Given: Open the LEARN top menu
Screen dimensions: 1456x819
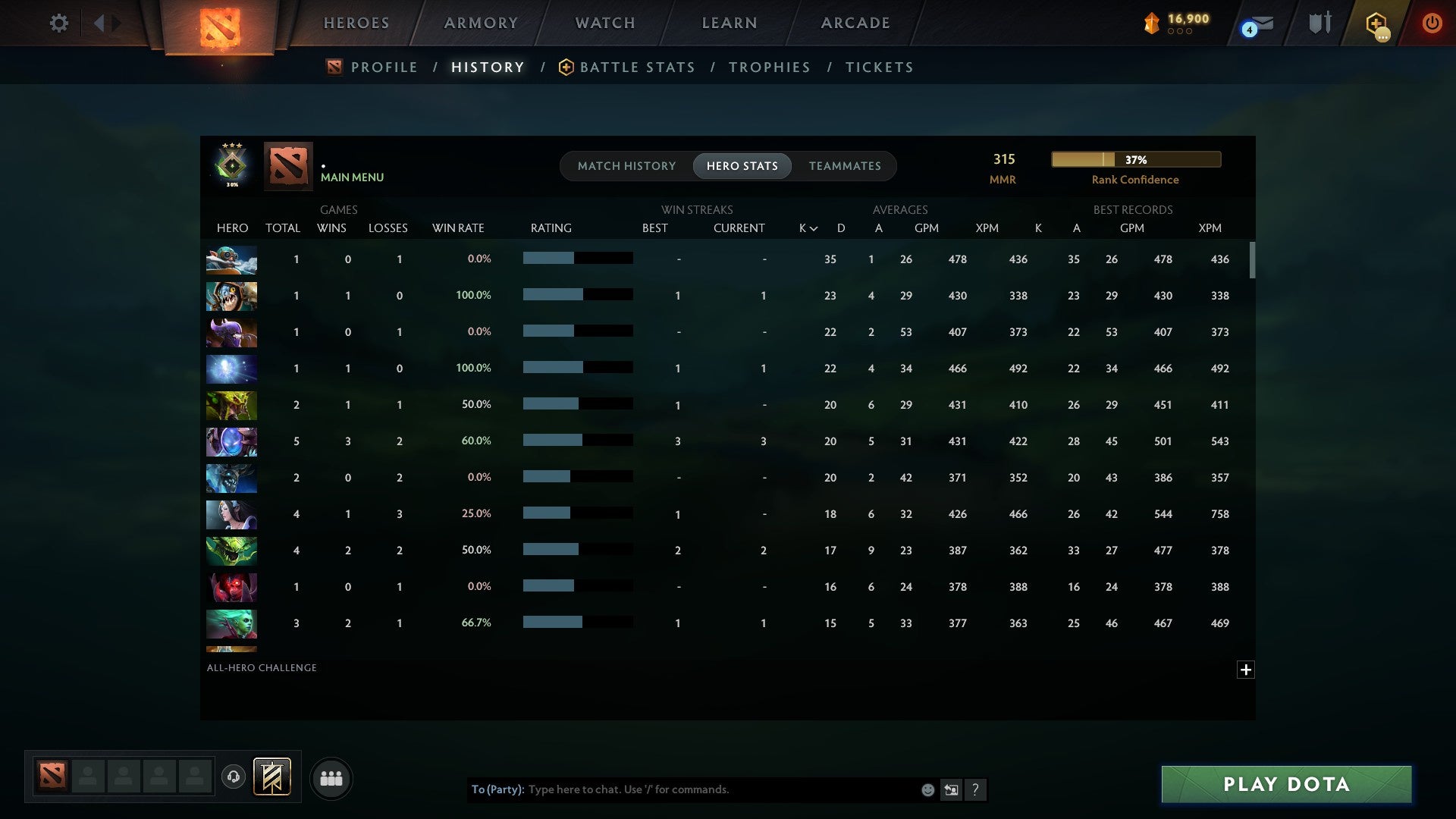Looking at the screenshot, I should [x=730, y=23].
